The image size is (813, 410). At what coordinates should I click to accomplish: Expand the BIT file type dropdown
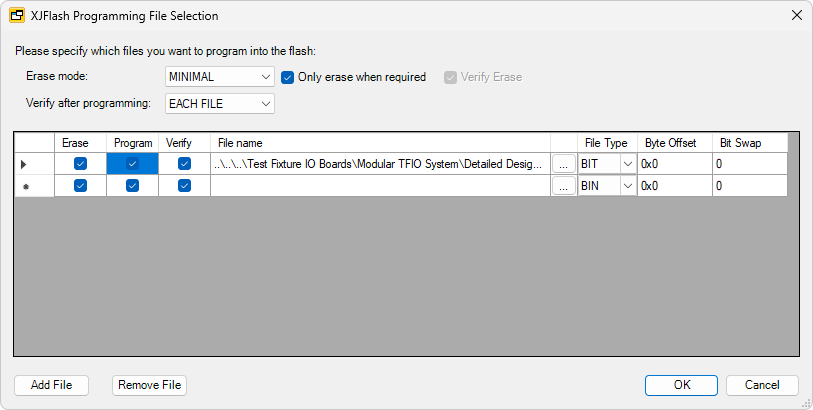click(x=628, y=164)
